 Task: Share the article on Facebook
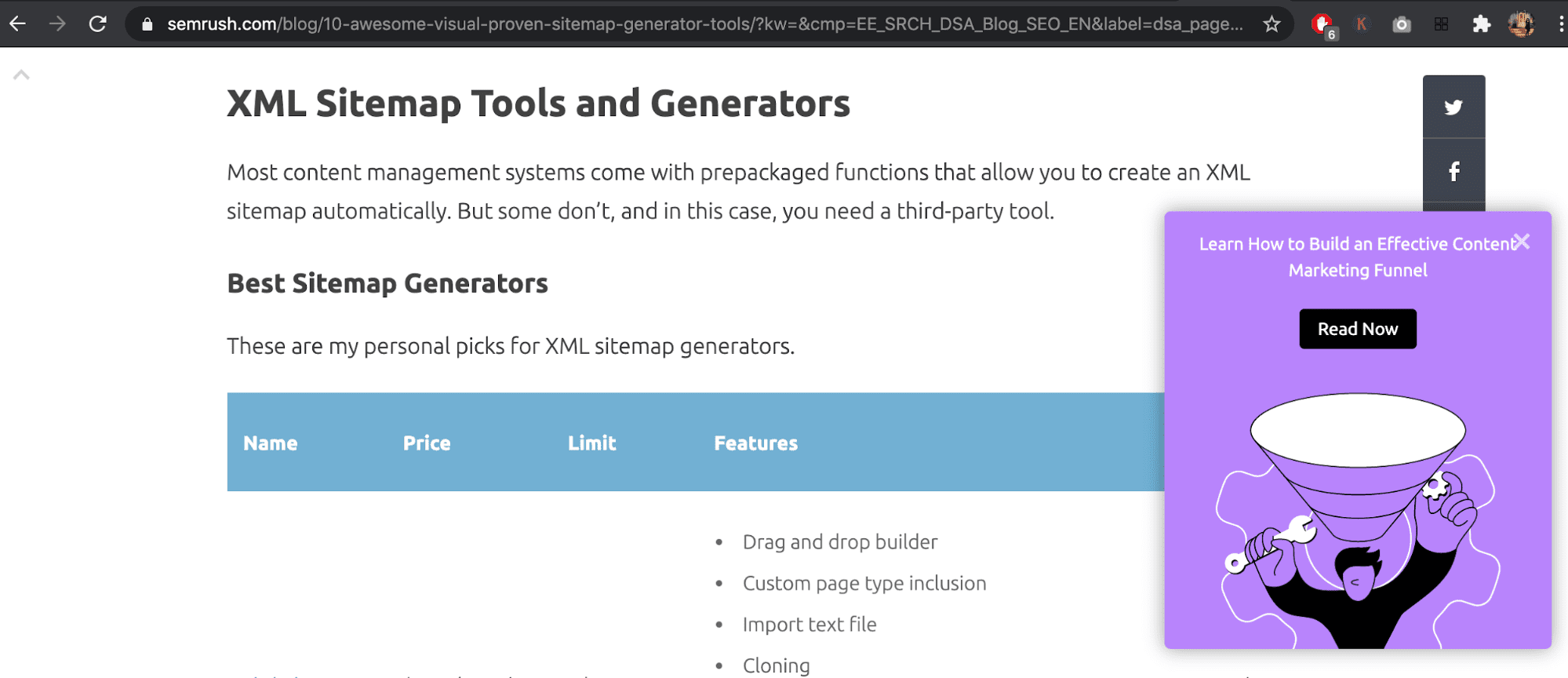[1453, 171]
